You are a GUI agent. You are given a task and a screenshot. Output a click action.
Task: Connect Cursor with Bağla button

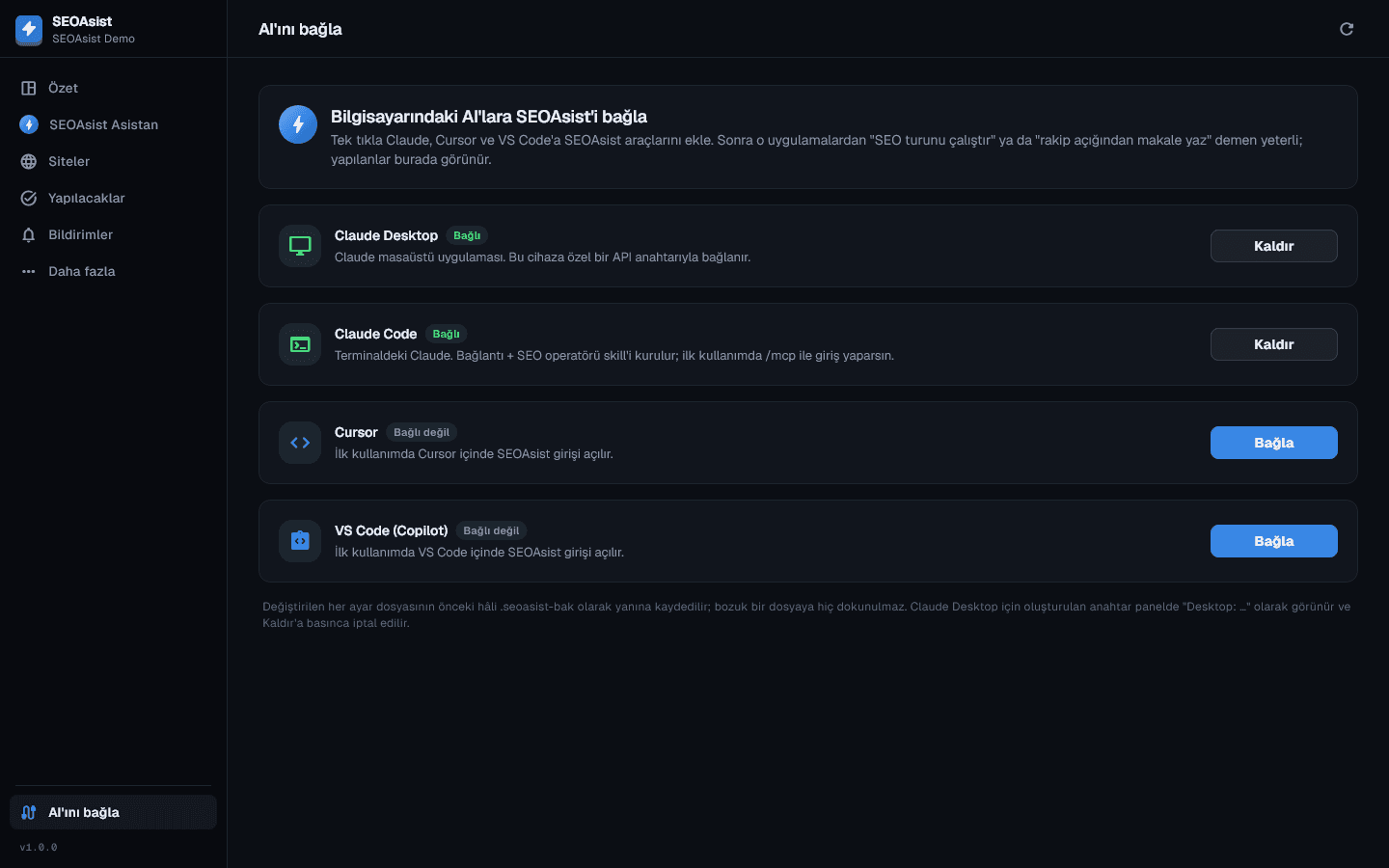[x=1273, y=443]
